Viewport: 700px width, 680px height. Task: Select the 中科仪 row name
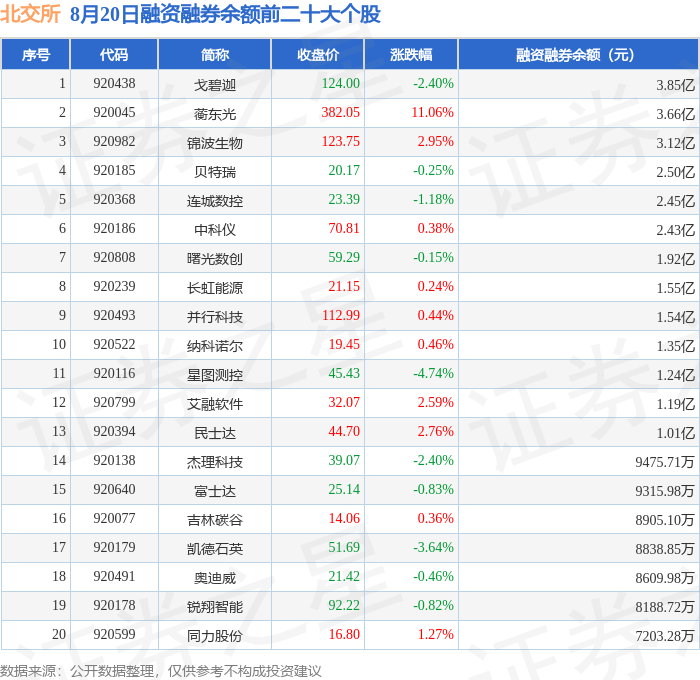pyautogui.click(x=215, y=230)
